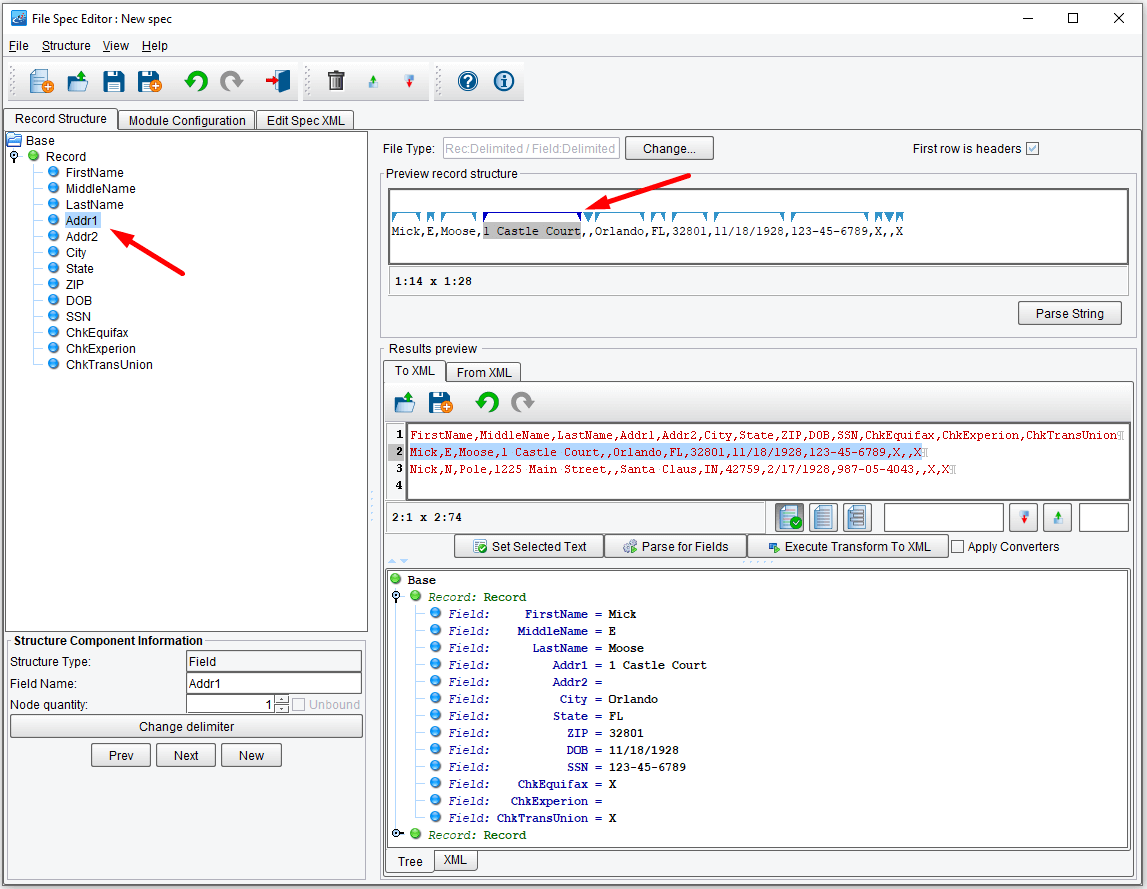Click the Exit door icon in toolbar
Viewport: 1147px width, 889px height.
[278, 80]
